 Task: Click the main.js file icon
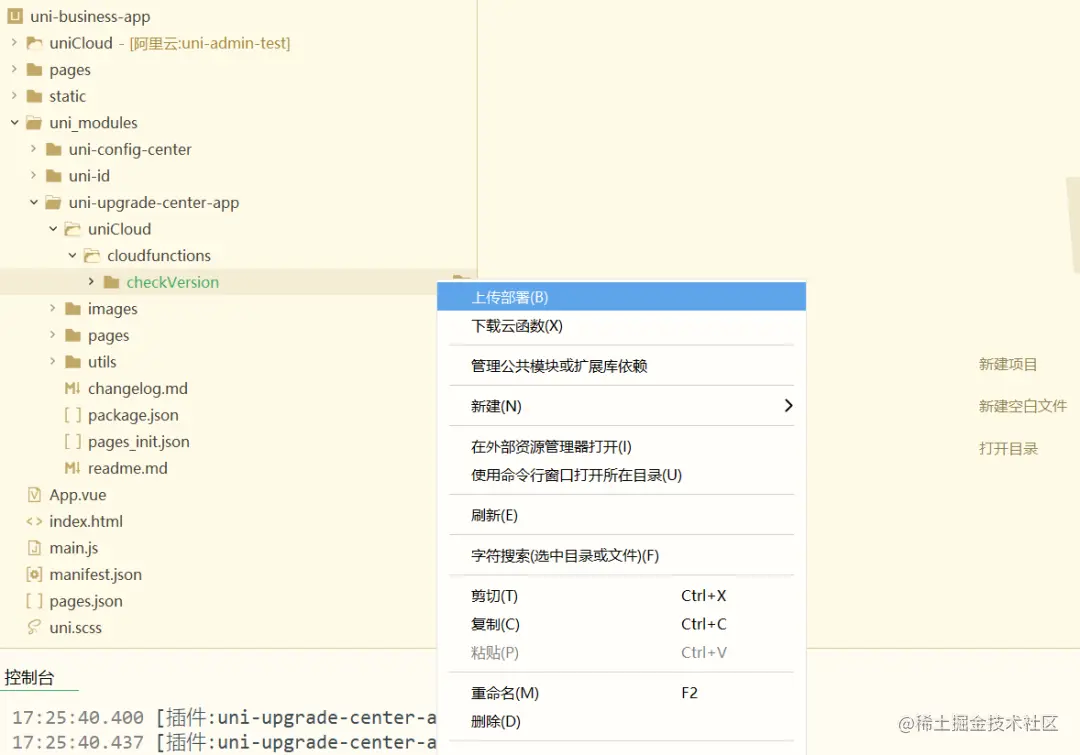34,548
